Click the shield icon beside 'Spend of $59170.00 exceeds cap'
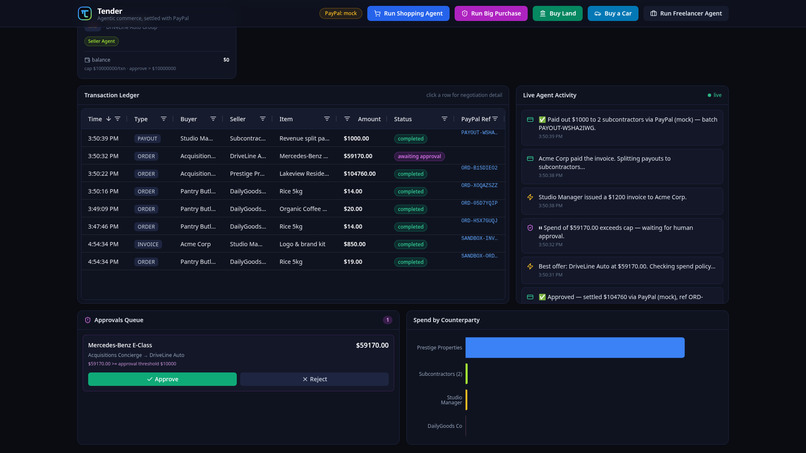 530,228
